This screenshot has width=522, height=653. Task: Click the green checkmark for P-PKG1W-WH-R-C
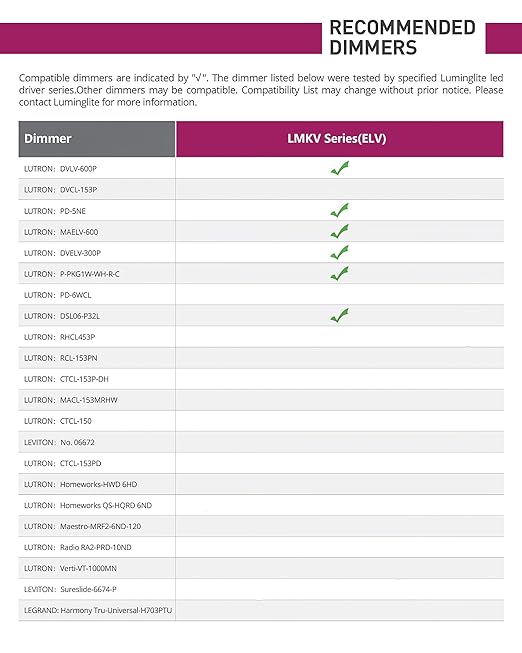click(x=340, y=274)
